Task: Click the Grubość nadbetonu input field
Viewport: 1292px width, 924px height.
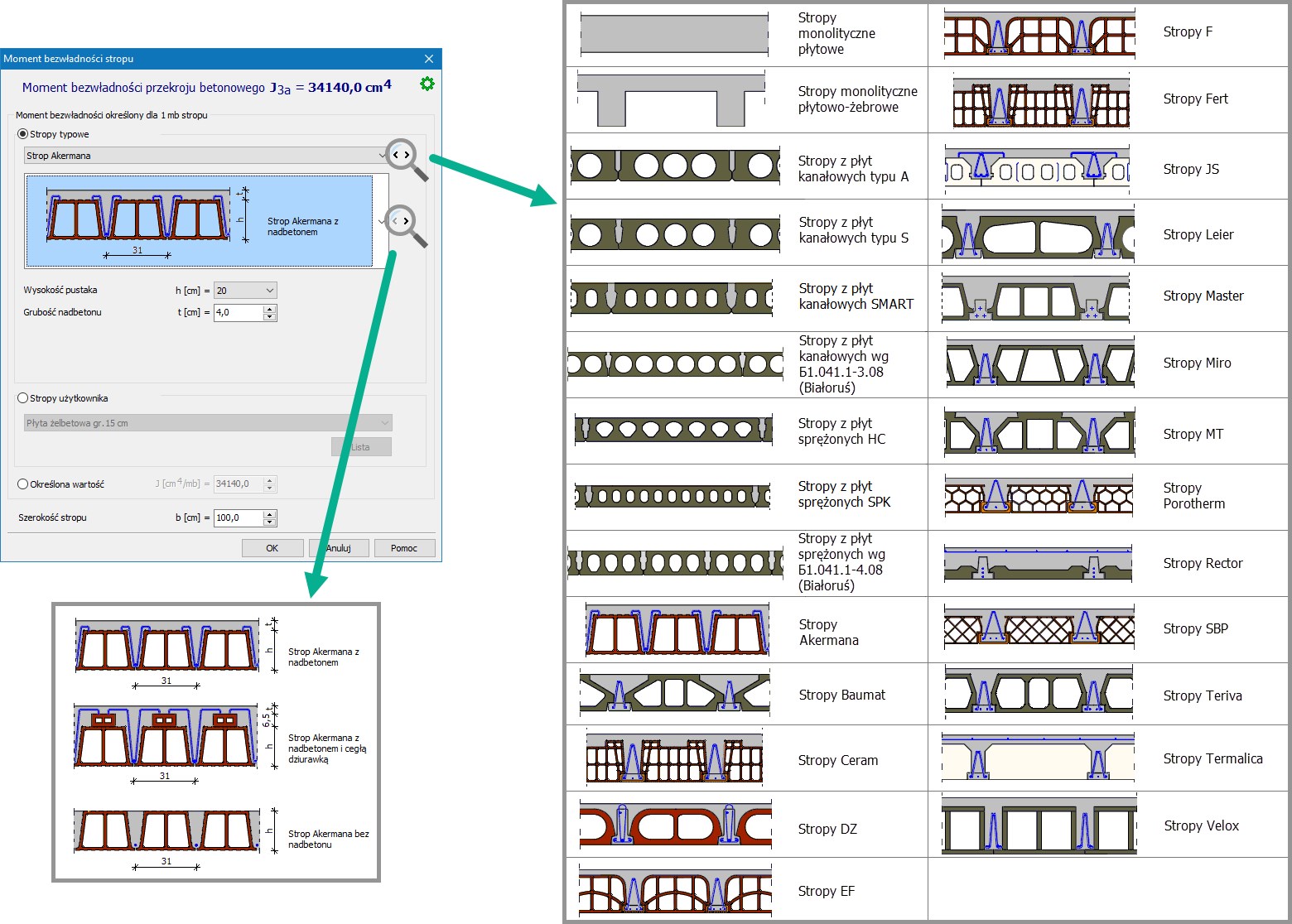Action: click(239, 313)
